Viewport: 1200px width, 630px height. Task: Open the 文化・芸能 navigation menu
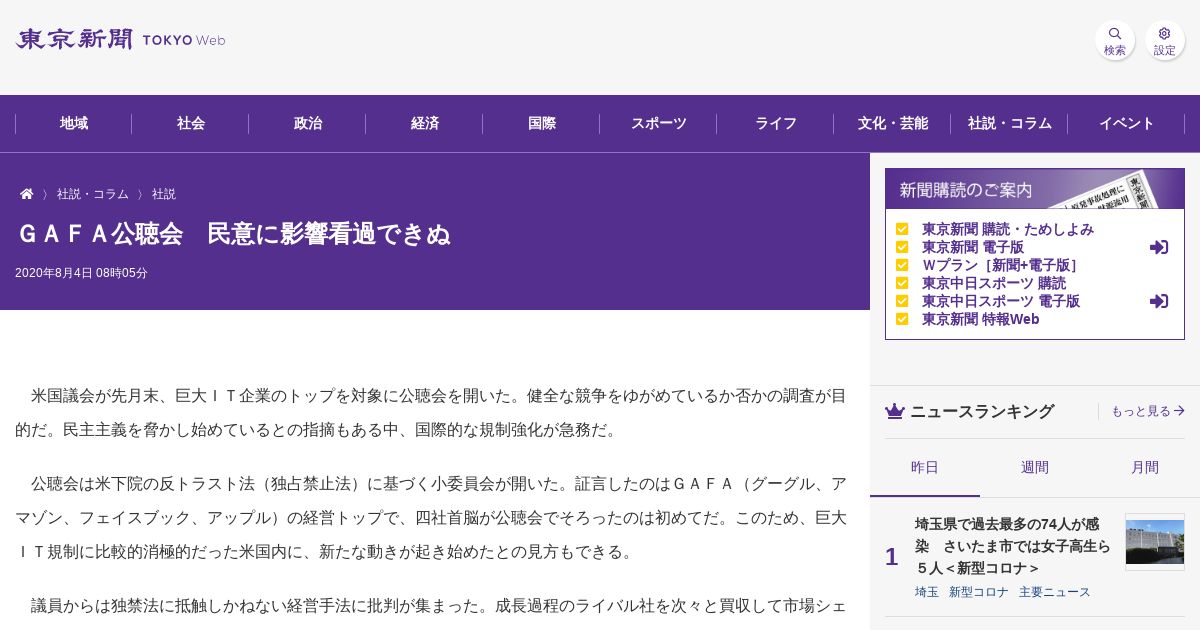pos(893,123)
